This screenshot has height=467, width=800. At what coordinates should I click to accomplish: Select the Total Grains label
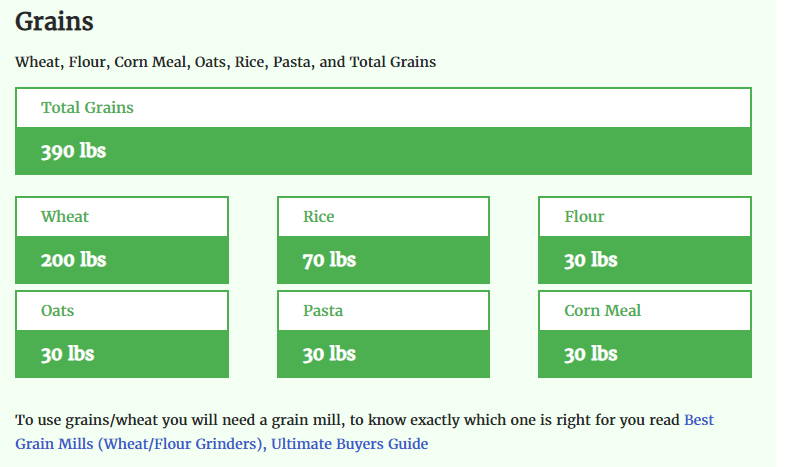coord(87,108)
